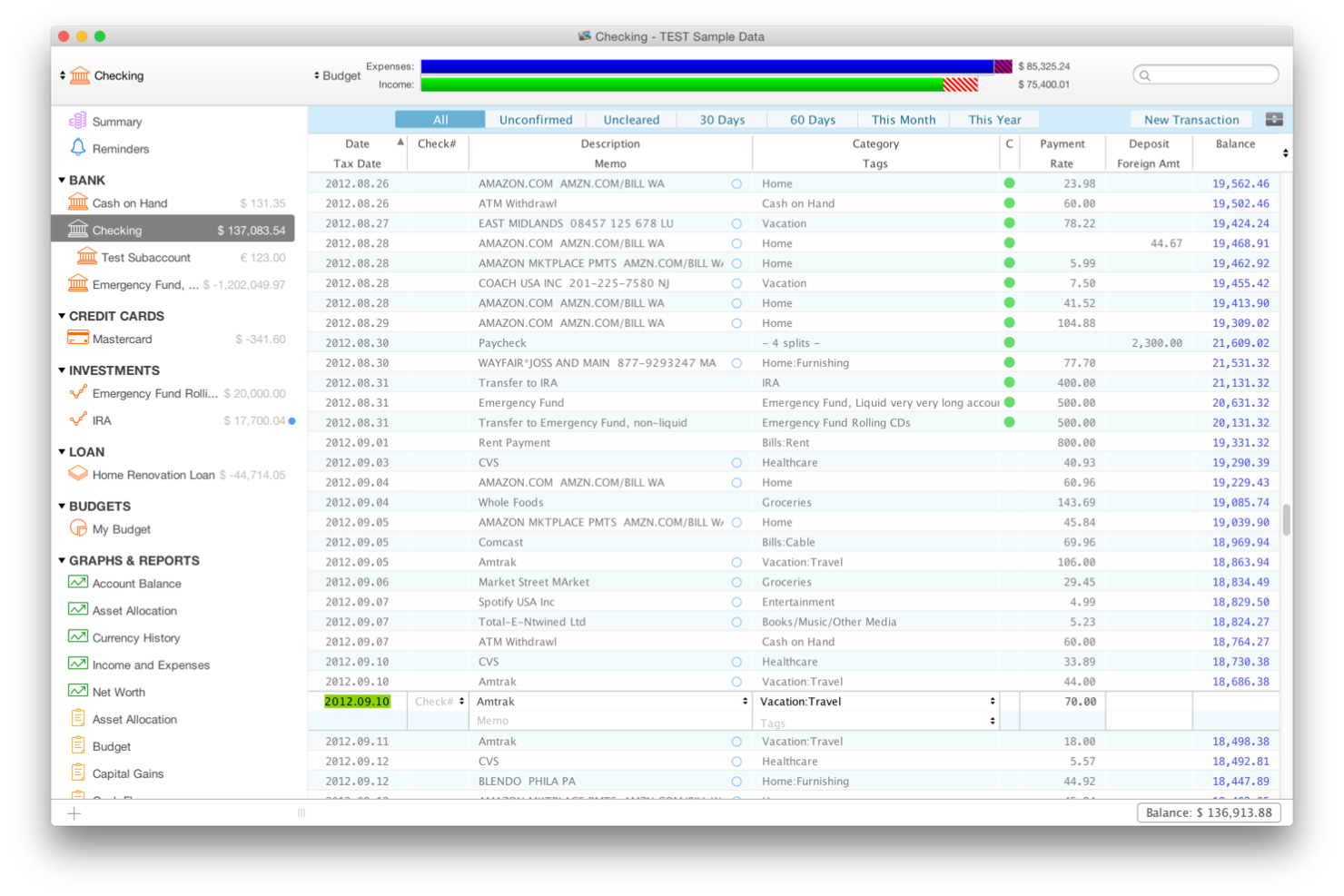The width and height of the screenshot is (1344, 896).
Task: Open the Net Worth graph
Action: point(118,692)
